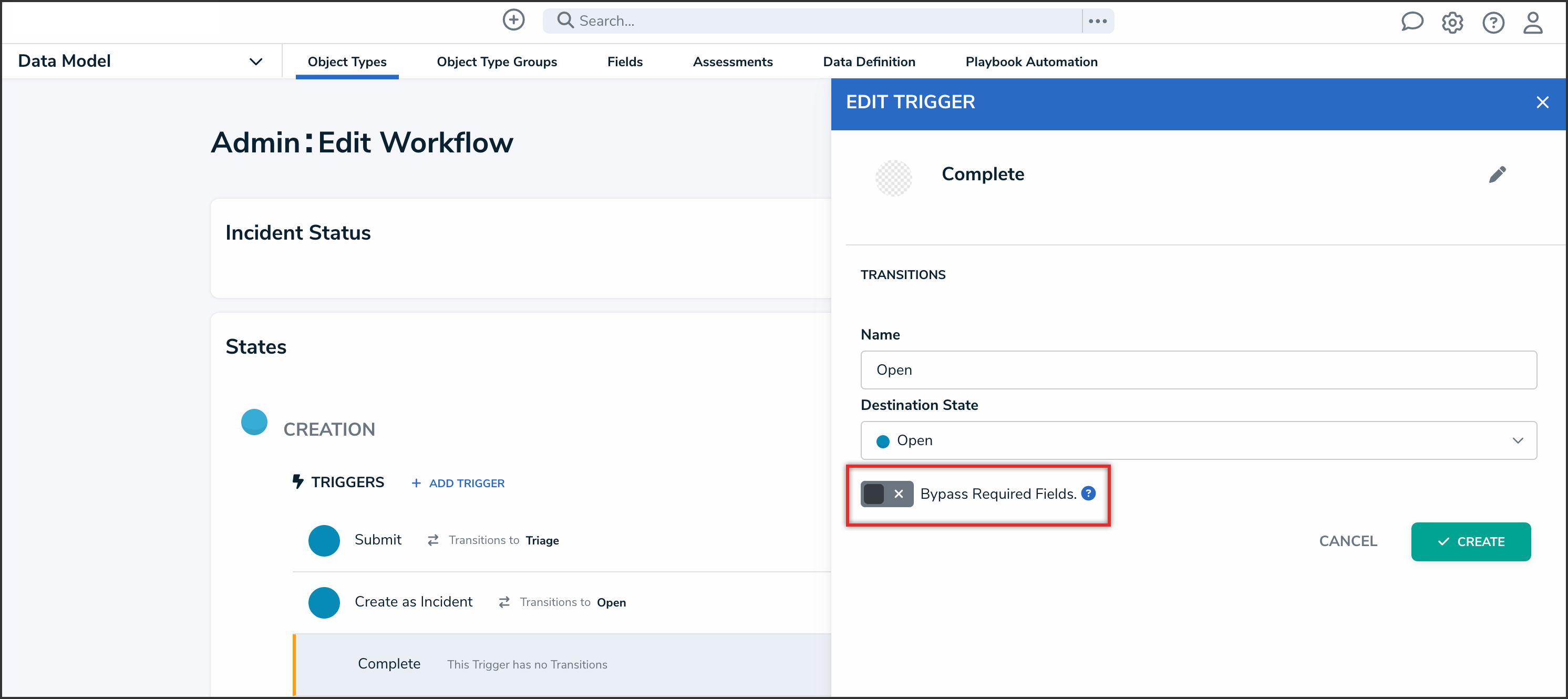Viewport: 1568px width, 699px height.
Task: Open the search options ellipsis menu
Action: pyautogui.click(x=1098, y=20)
